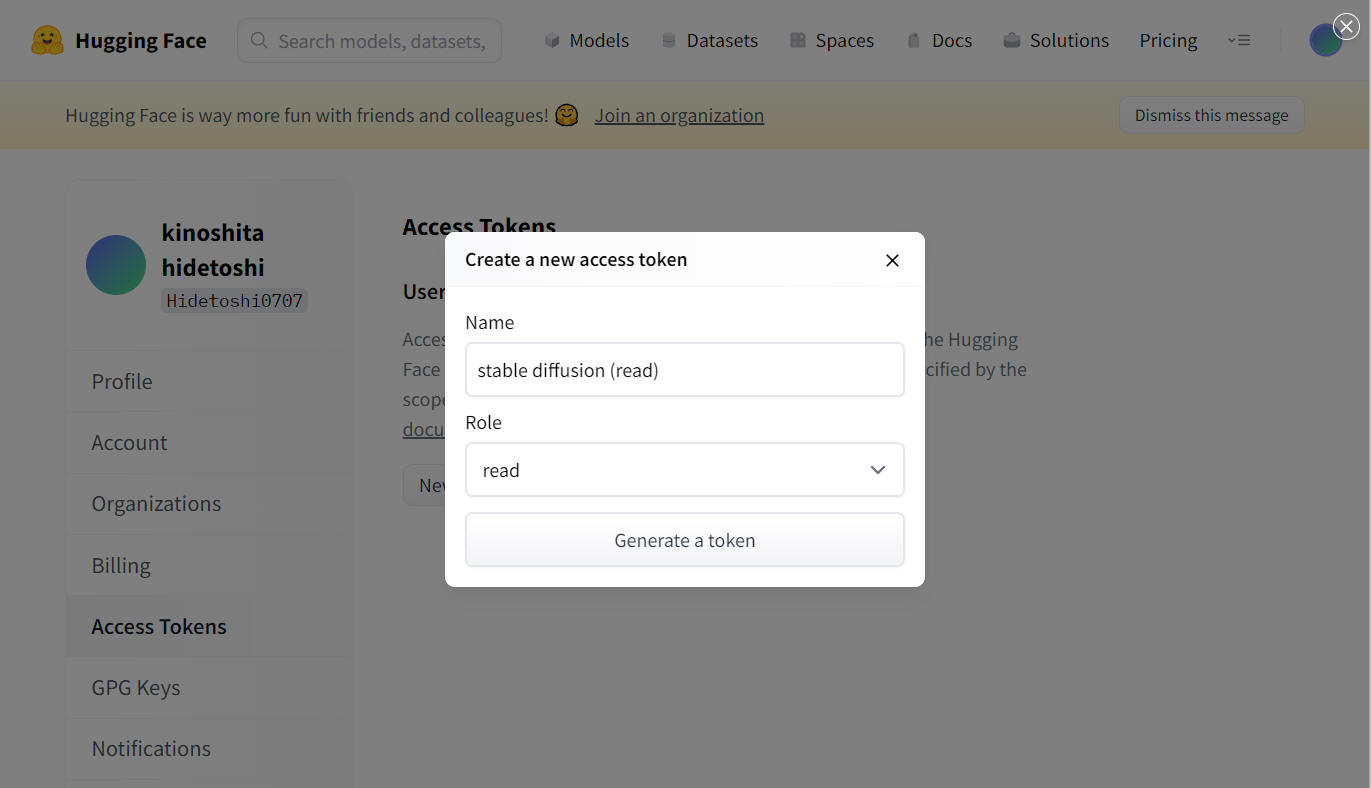Click the search magnifier icon
The image size is (1371, 788).
(x=259, y=40)
